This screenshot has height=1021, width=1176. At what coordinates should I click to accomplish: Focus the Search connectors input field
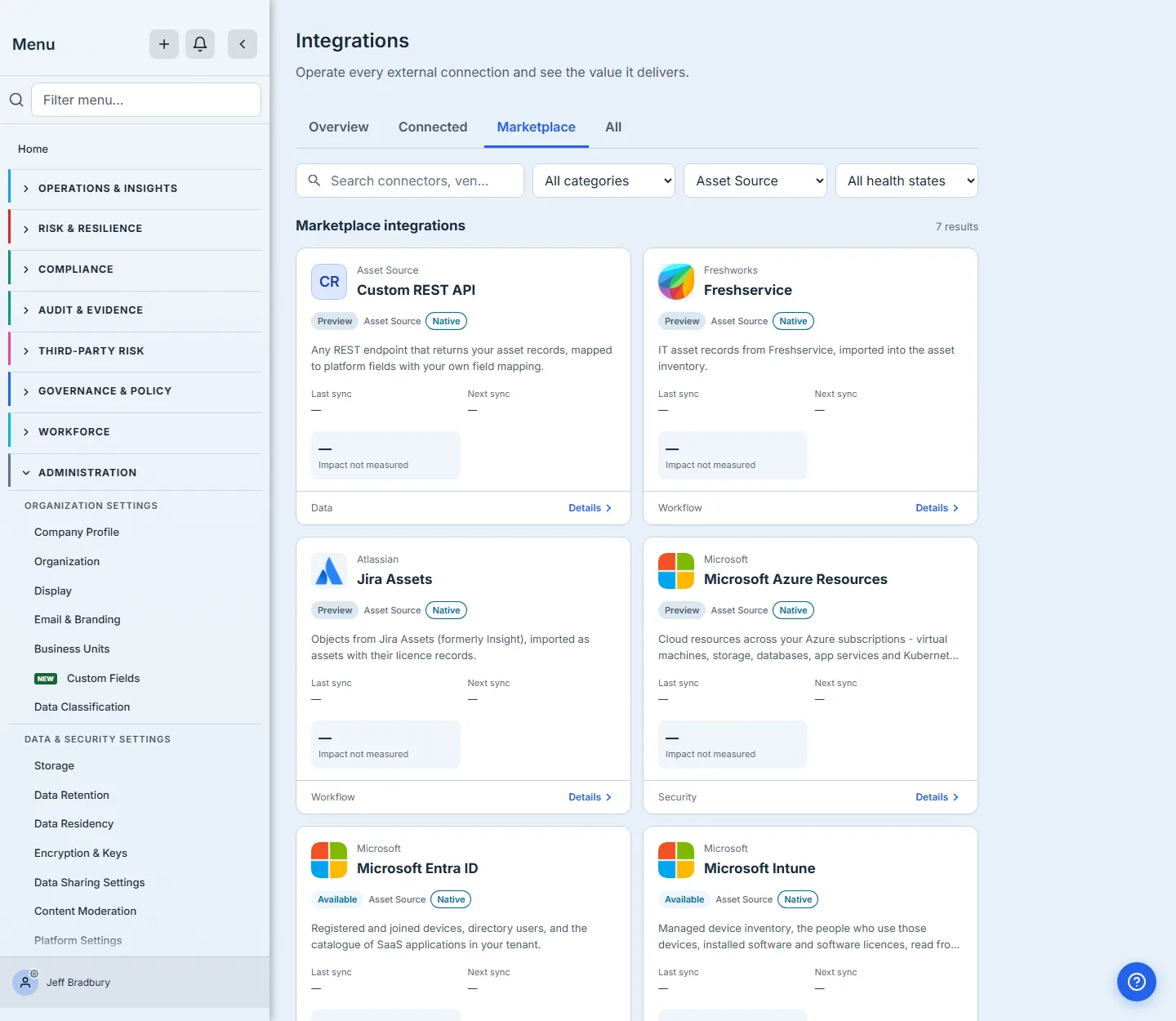(x=410, y=181)
